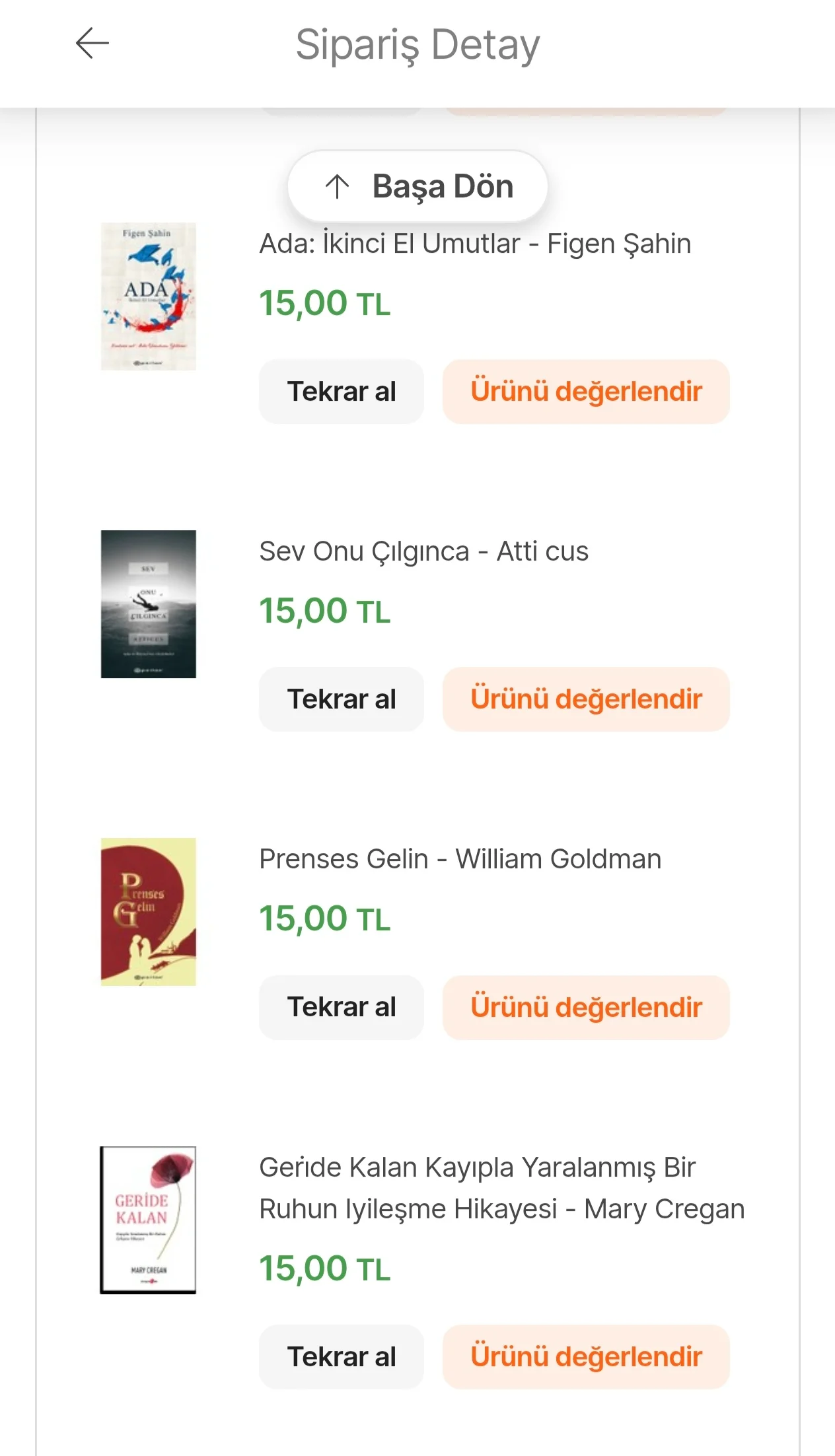Rate the Geride Kalan product
Viewport: 835px width, 1456px height.
point(586,1357)
